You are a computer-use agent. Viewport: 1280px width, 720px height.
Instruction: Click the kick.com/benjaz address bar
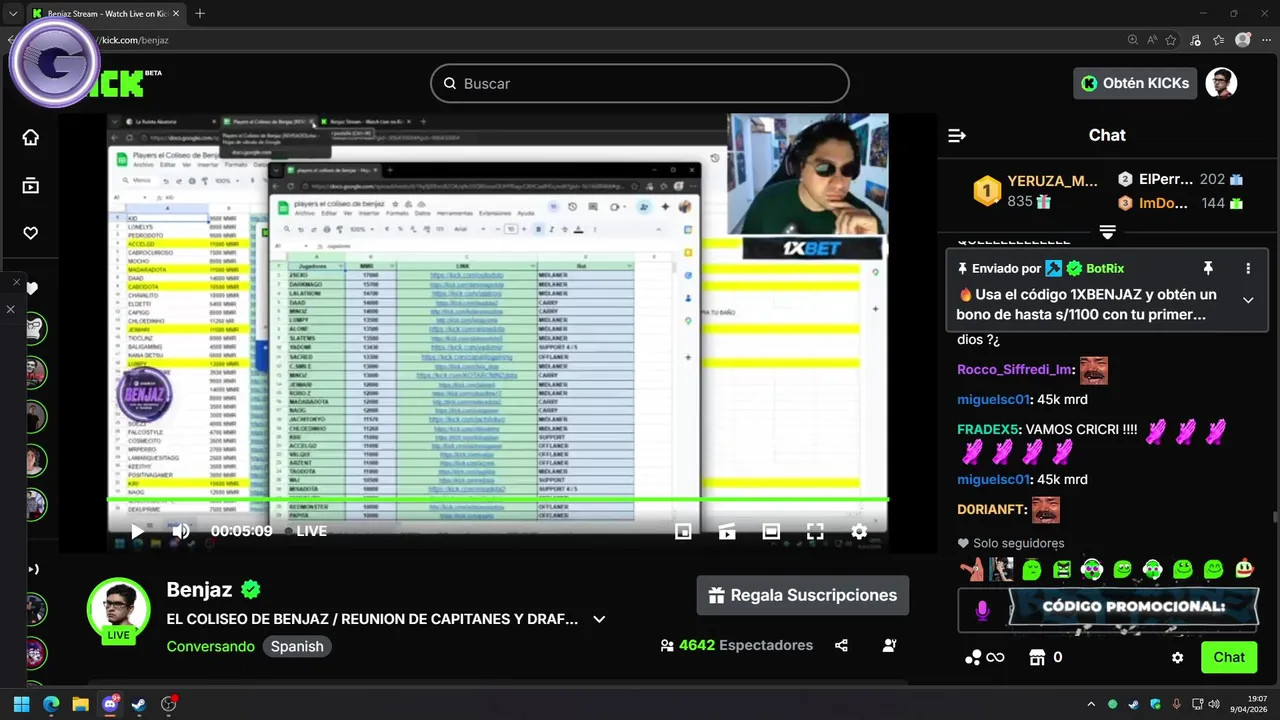600,40
